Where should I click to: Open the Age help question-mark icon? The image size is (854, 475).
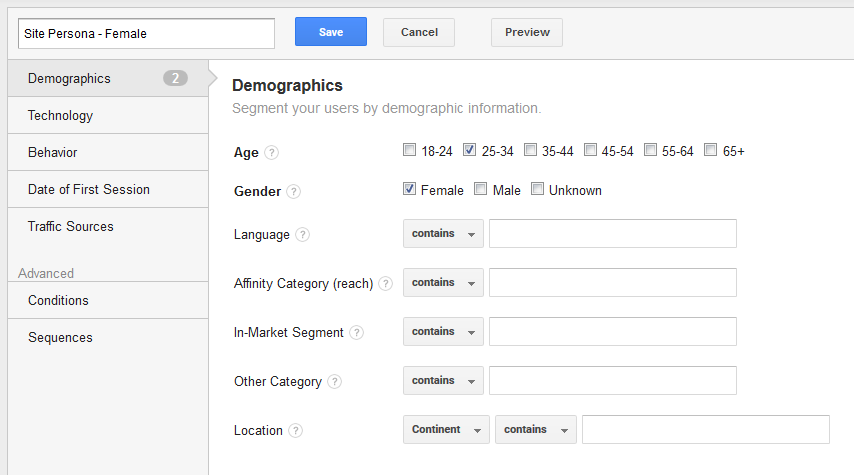click(x=271, y=153)
